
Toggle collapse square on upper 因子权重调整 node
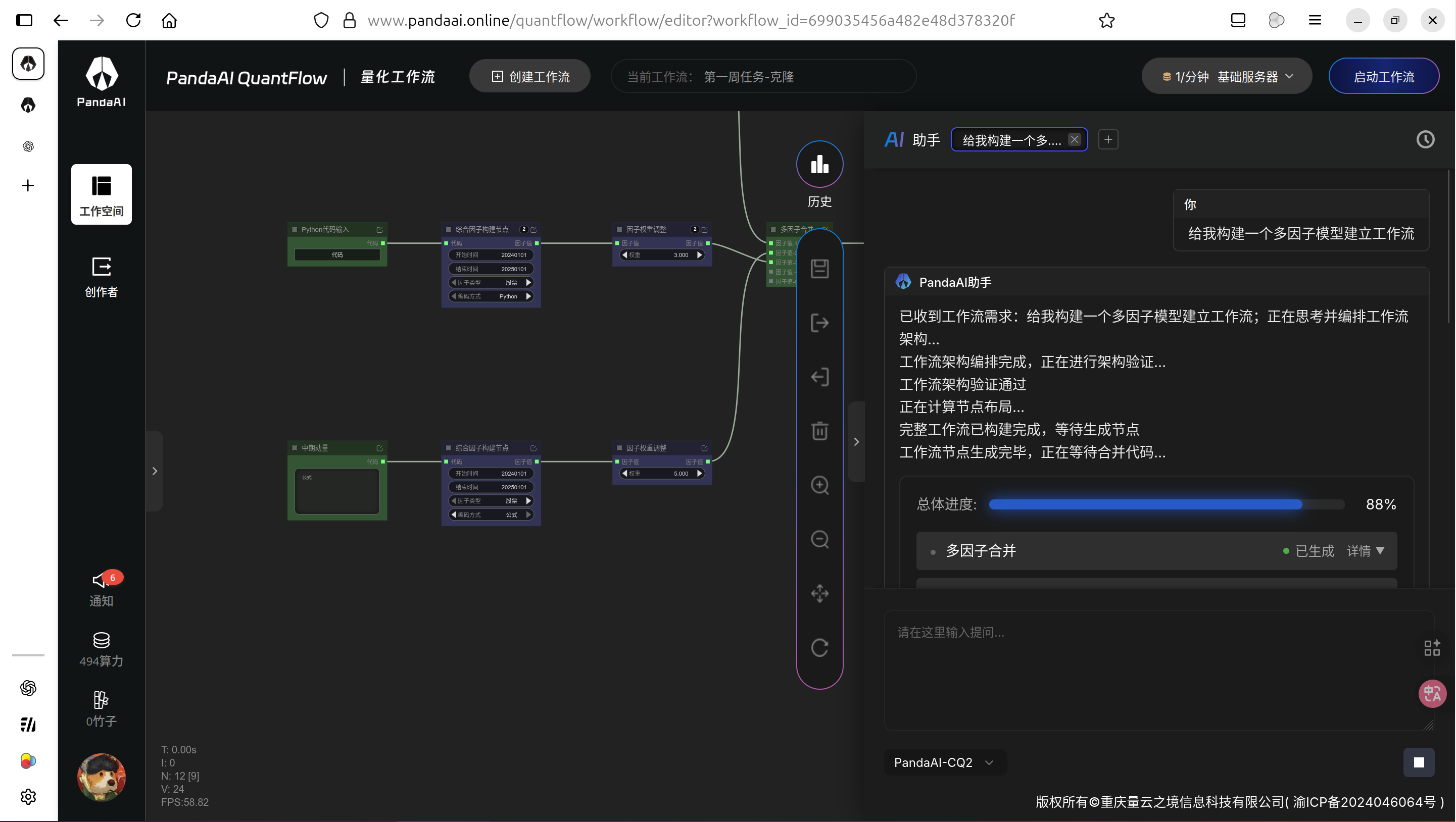click(x=619, y=229)
